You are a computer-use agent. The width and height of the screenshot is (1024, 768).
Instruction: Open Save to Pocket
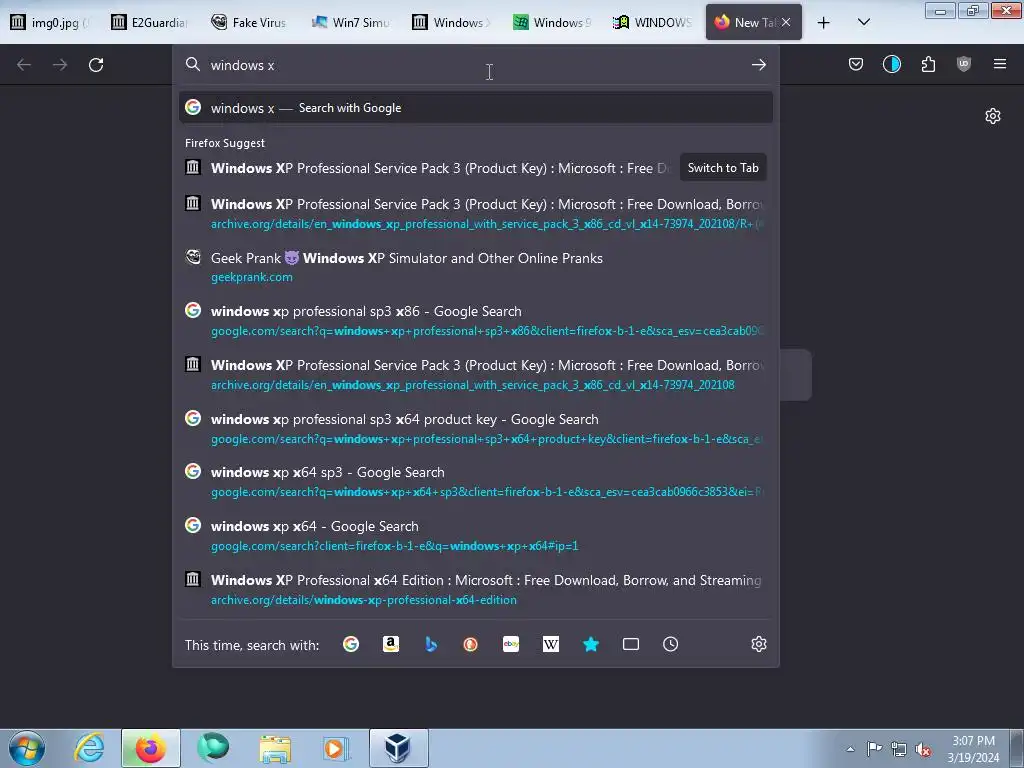pyautogui.click(x=856, y=64)
